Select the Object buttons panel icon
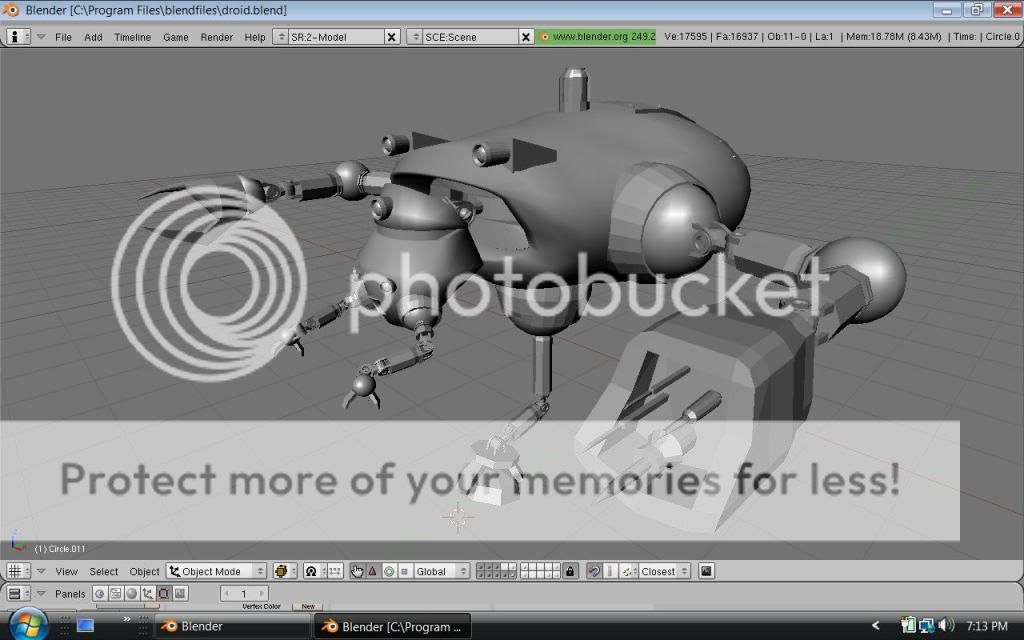 [x=145, y=594]
